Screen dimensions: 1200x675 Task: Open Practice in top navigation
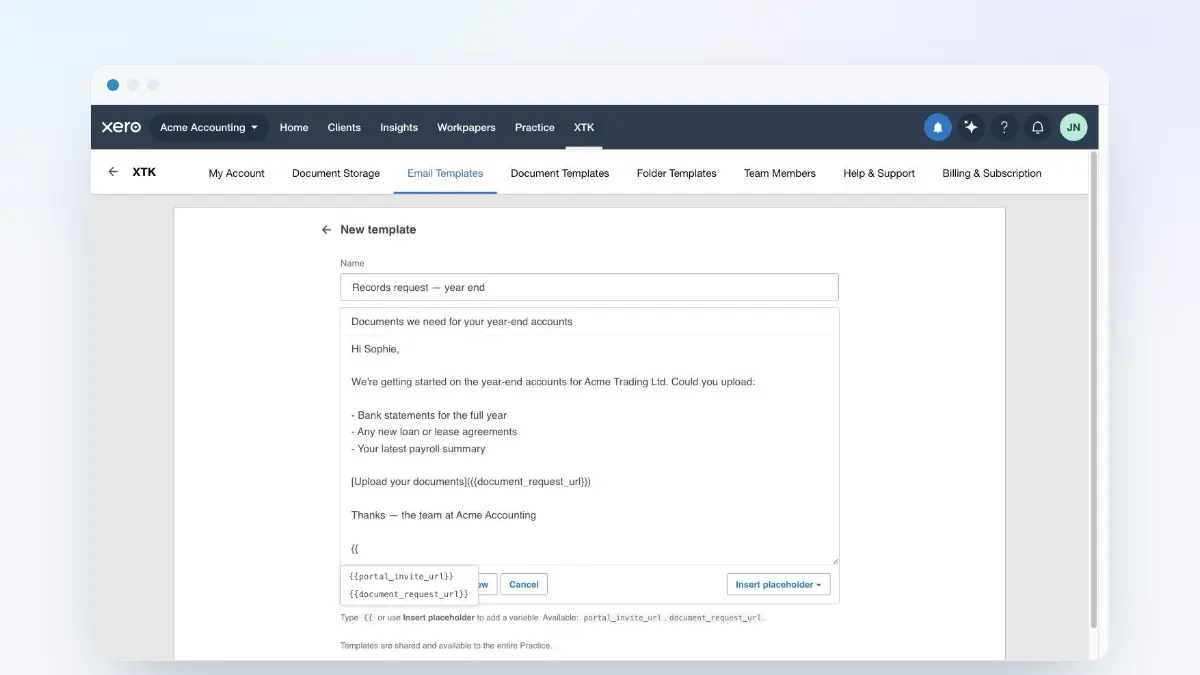pos(535,127)
